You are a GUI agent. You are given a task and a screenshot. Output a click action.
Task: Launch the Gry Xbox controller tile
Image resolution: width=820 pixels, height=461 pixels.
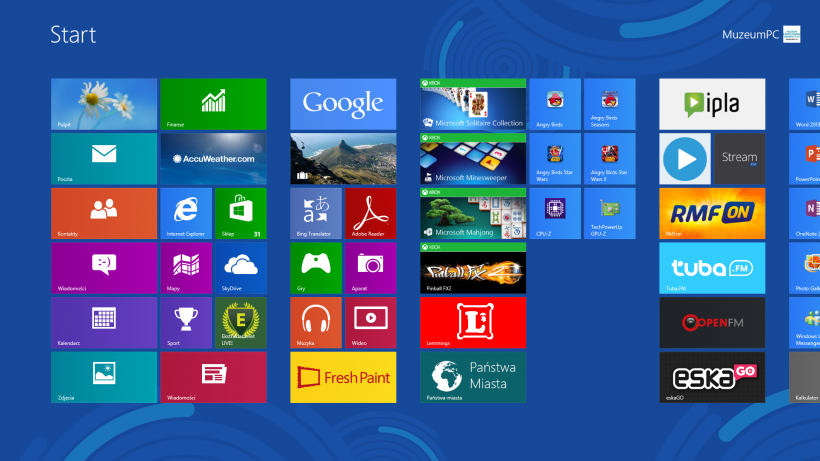point(316,268)
